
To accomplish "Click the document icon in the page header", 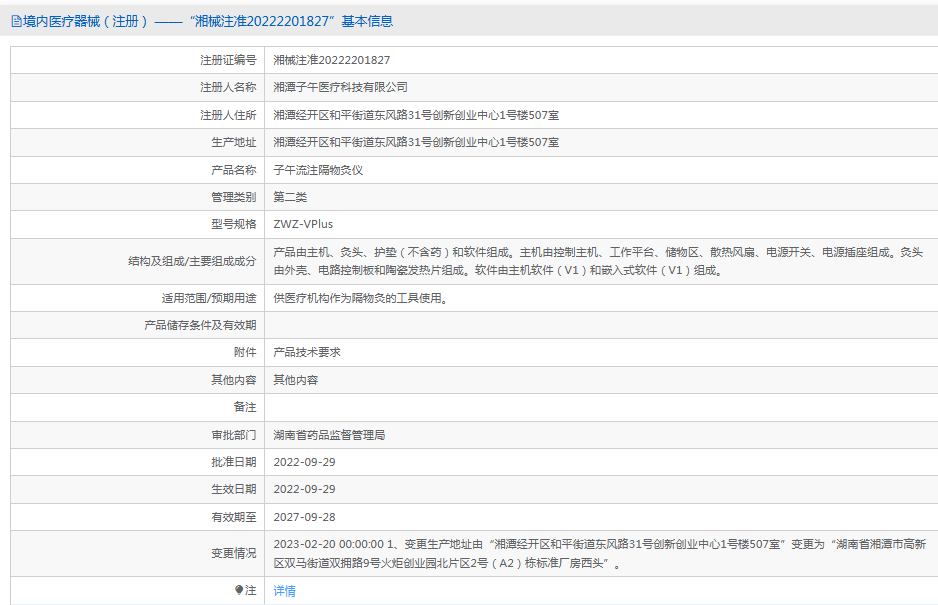I will point(16,21).
